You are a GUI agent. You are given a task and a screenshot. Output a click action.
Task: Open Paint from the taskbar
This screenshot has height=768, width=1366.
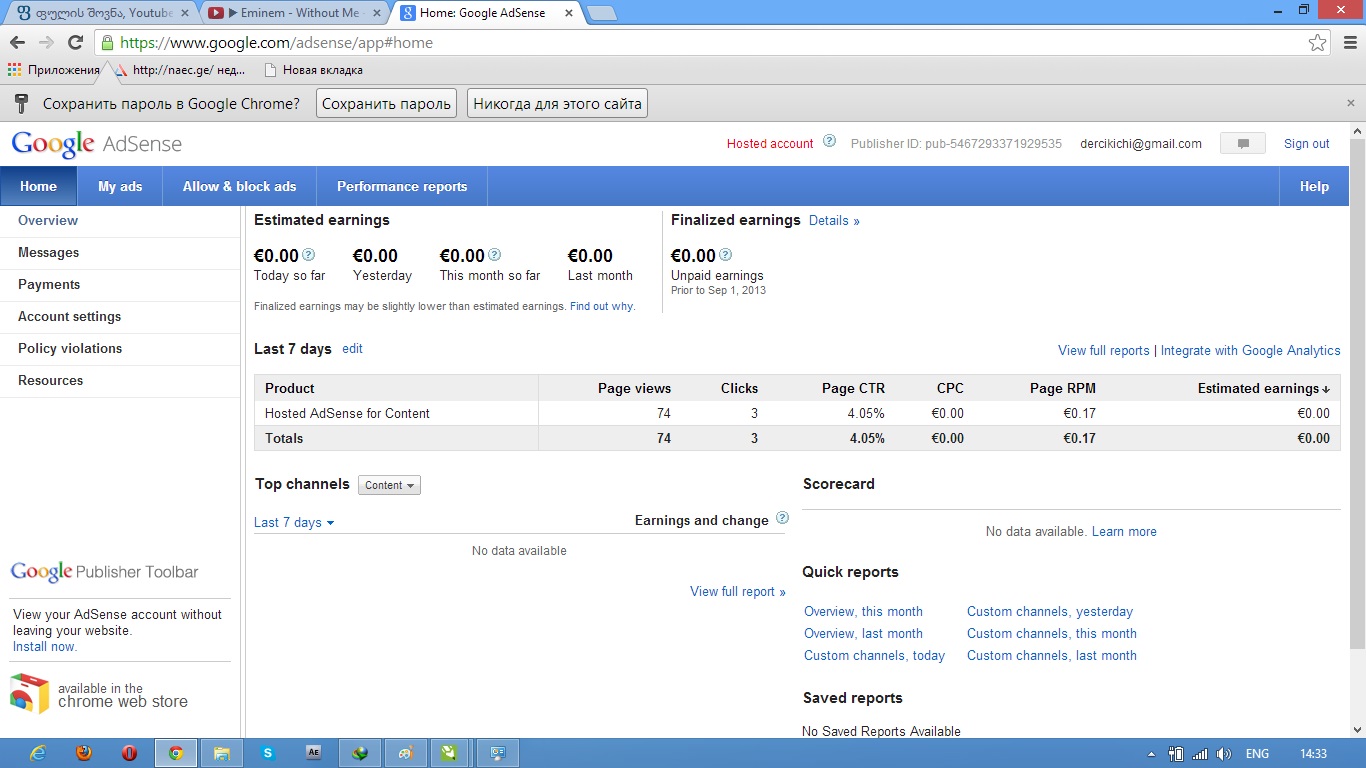coord(405,753)
